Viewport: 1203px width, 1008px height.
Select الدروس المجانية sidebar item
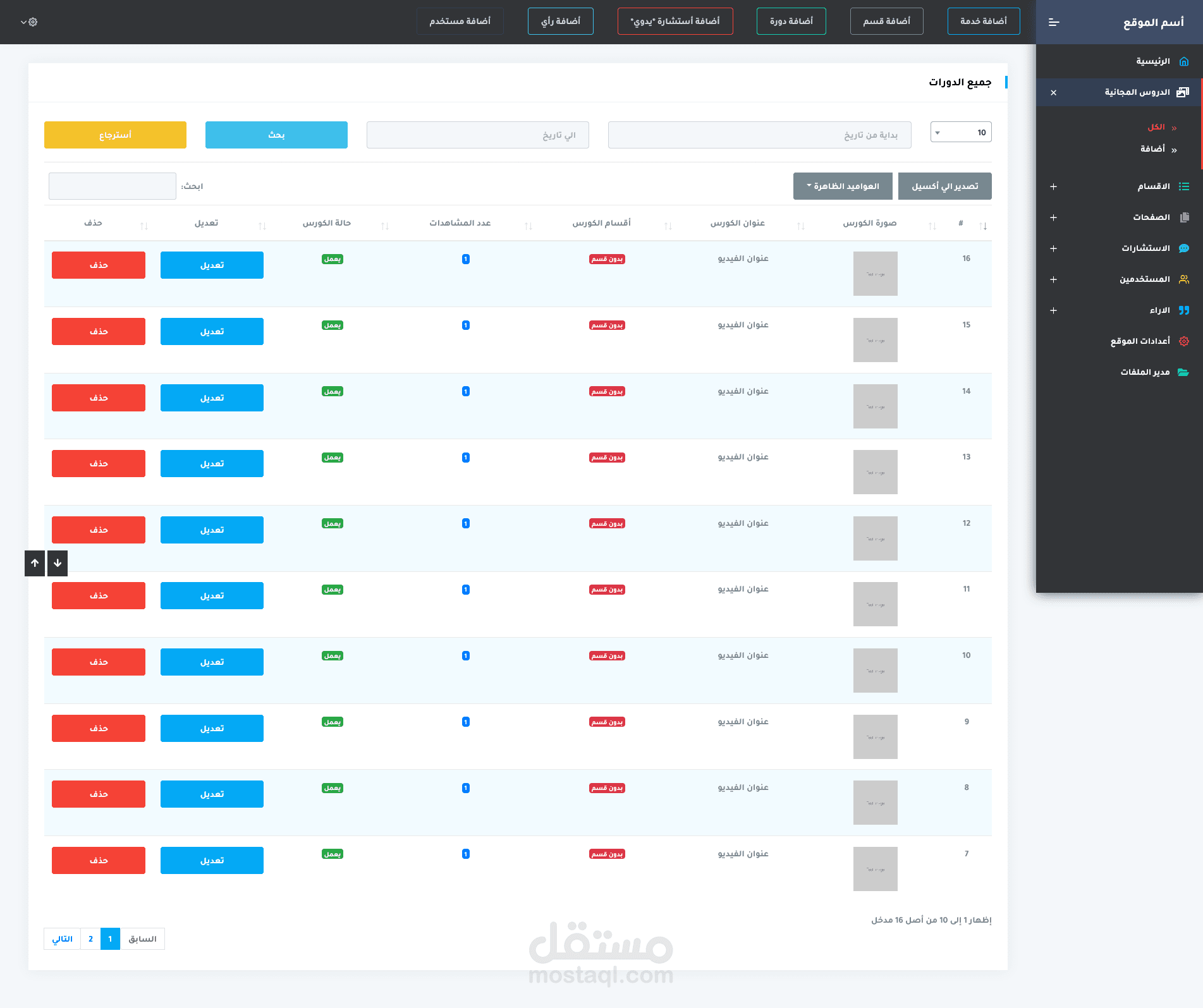1120,92
